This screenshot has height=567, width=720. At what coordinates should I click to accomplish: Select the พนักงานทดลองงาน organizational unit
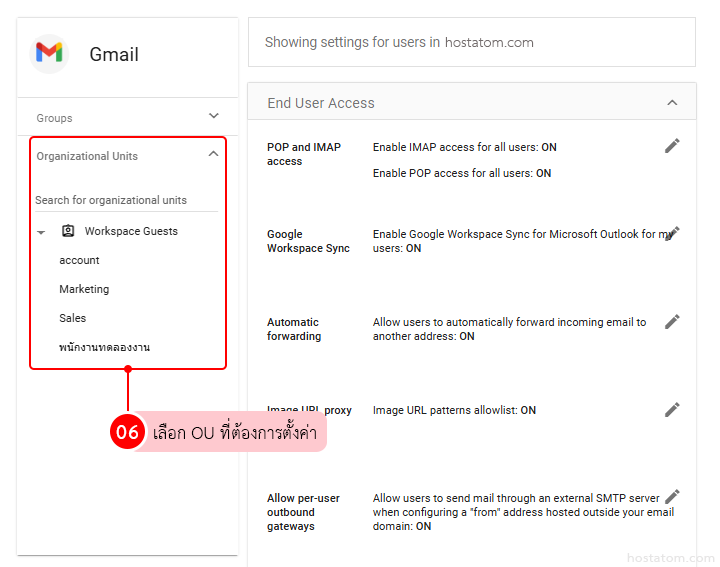(105, 347)
